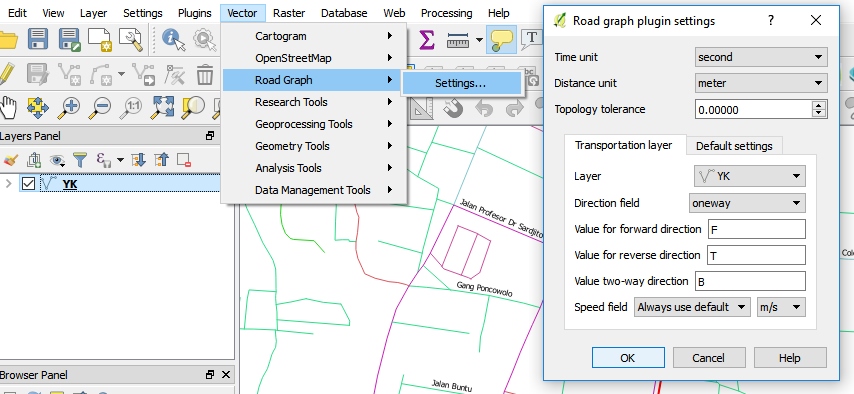Click the Filter Legend funnel icon
The width and height of the screenshot is (854, 394).
(80, 160)
